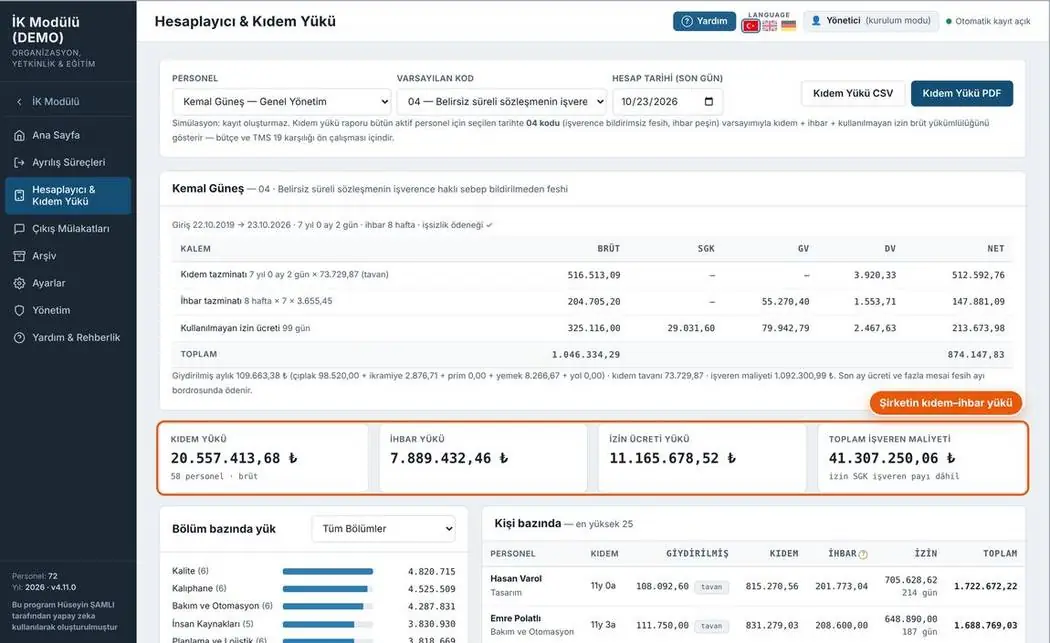Click the Toplam İşveren Maliyeti value 41.307.250,06 ₺
The image size is (1050, 643).
(x=892, y=459)
